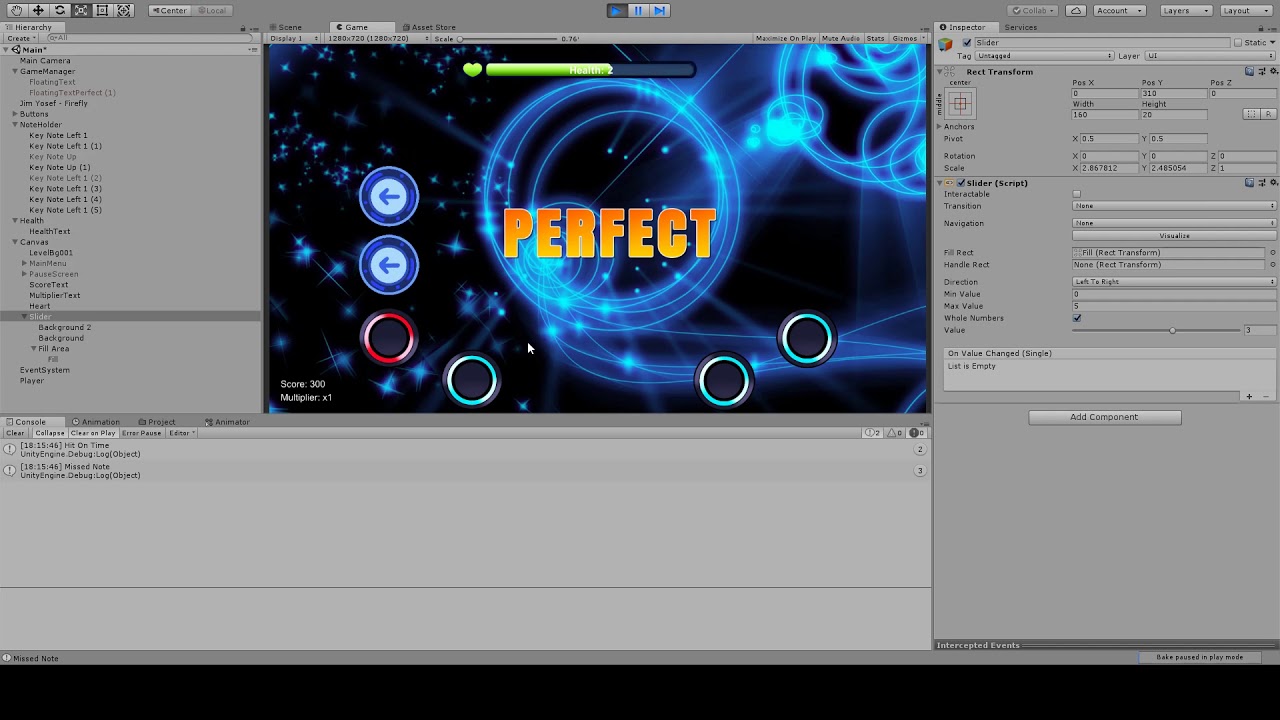Image resolution: width=1280 pixels, height=720 pixels.
Task: Pause play mode with the pause icon
Action: pos(638,10)
